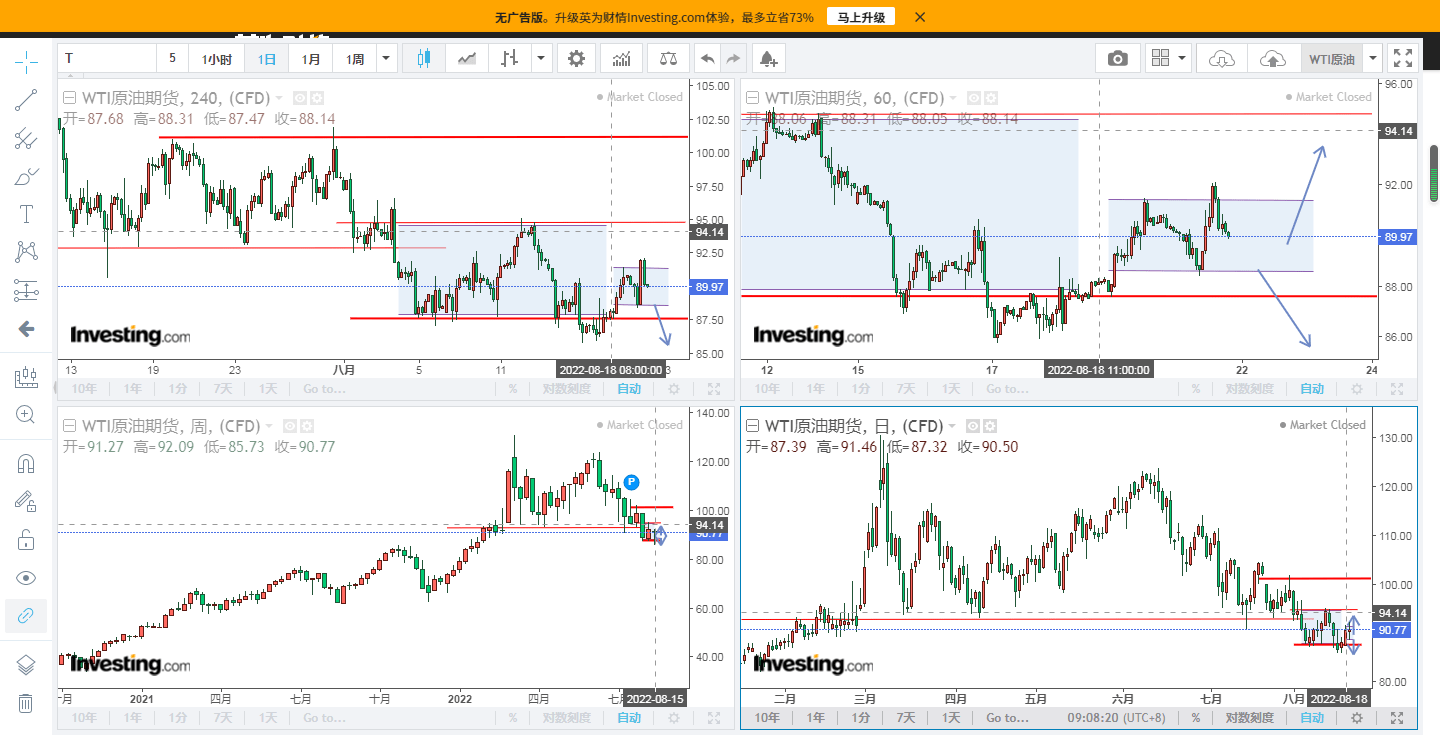
Task: Select the 1月 interval
Action: pos(311,59)
